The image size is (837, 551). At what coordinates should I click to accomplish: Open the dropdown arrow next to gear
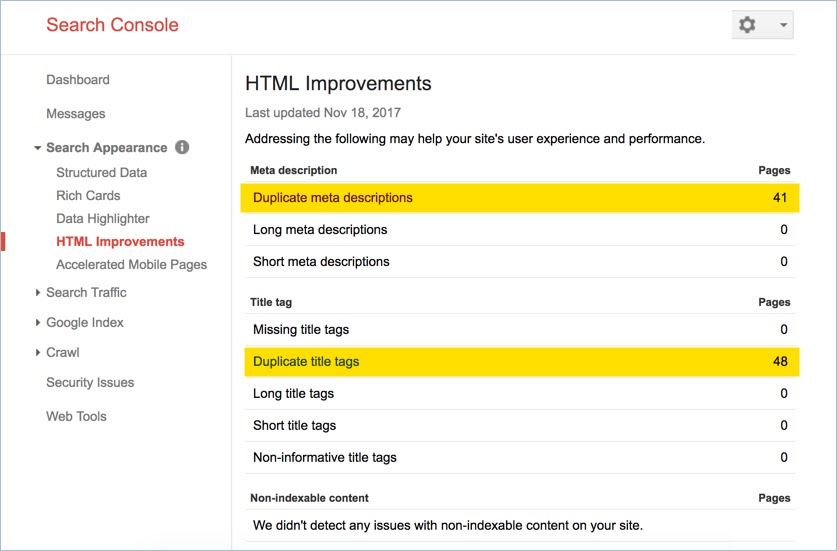click(783, 25)
